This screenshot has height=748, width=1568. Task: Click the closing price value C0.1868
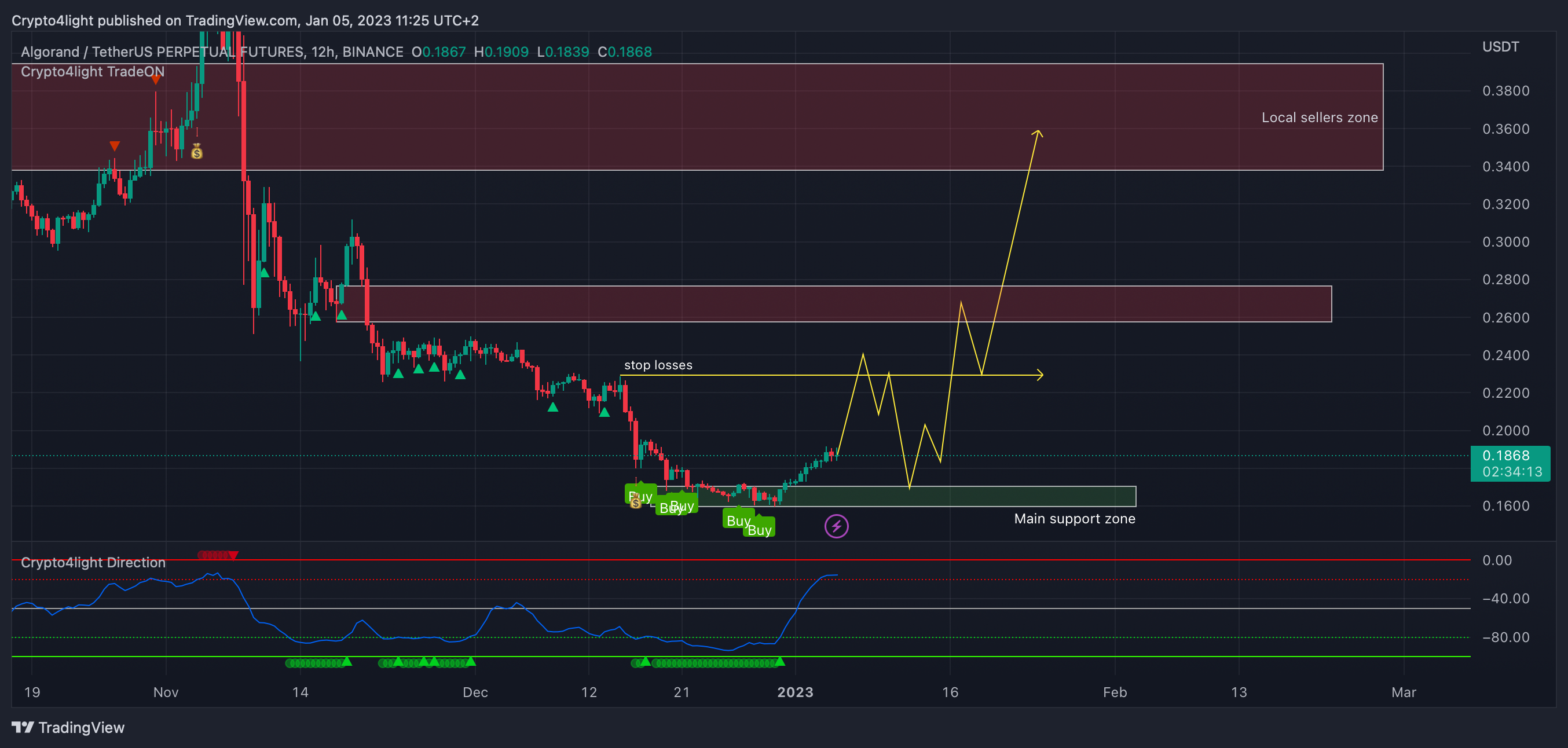[x=625, y=52]
